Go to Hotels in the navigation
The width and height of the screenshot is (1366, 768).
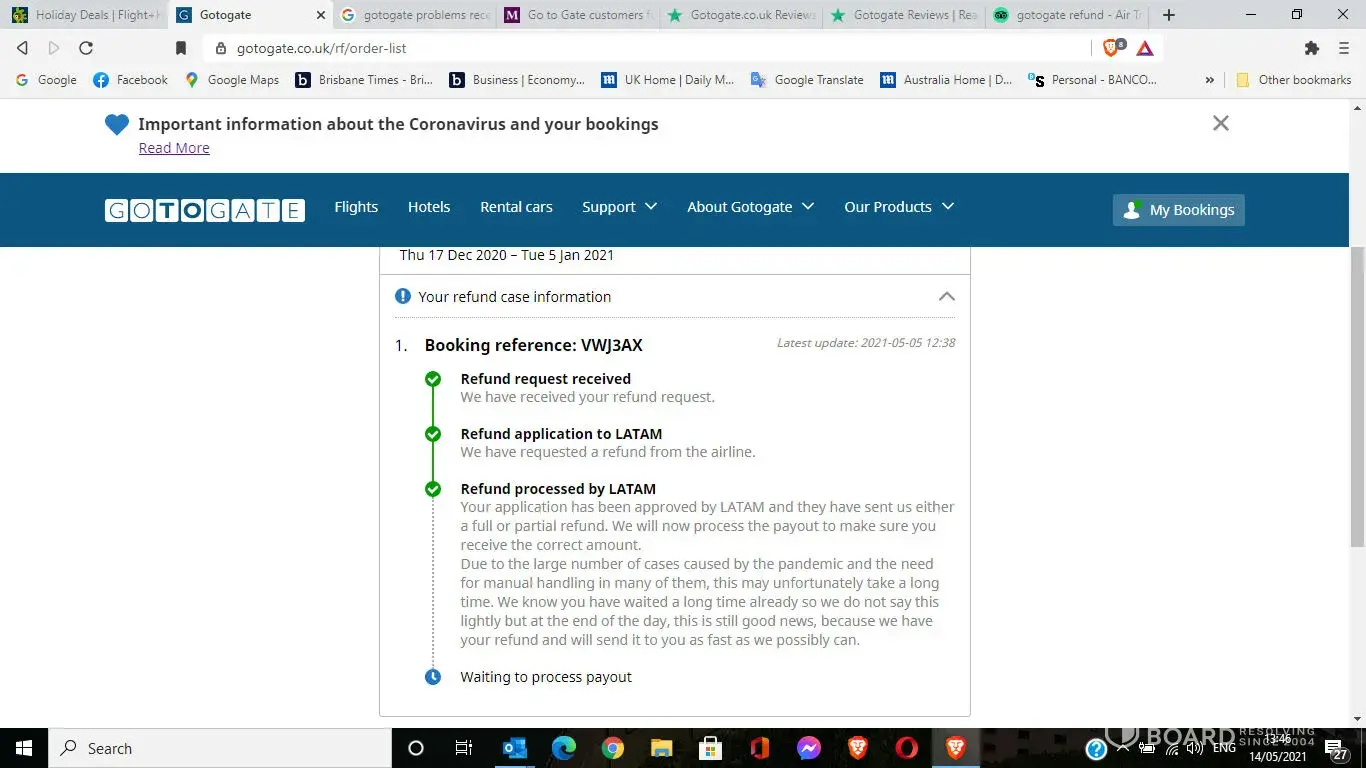(x=429, y=207)
